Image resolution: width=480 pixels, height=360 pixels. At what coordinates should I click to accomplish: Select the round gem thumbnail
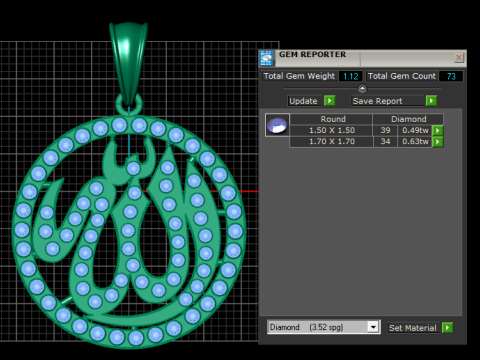pos(277,125)
